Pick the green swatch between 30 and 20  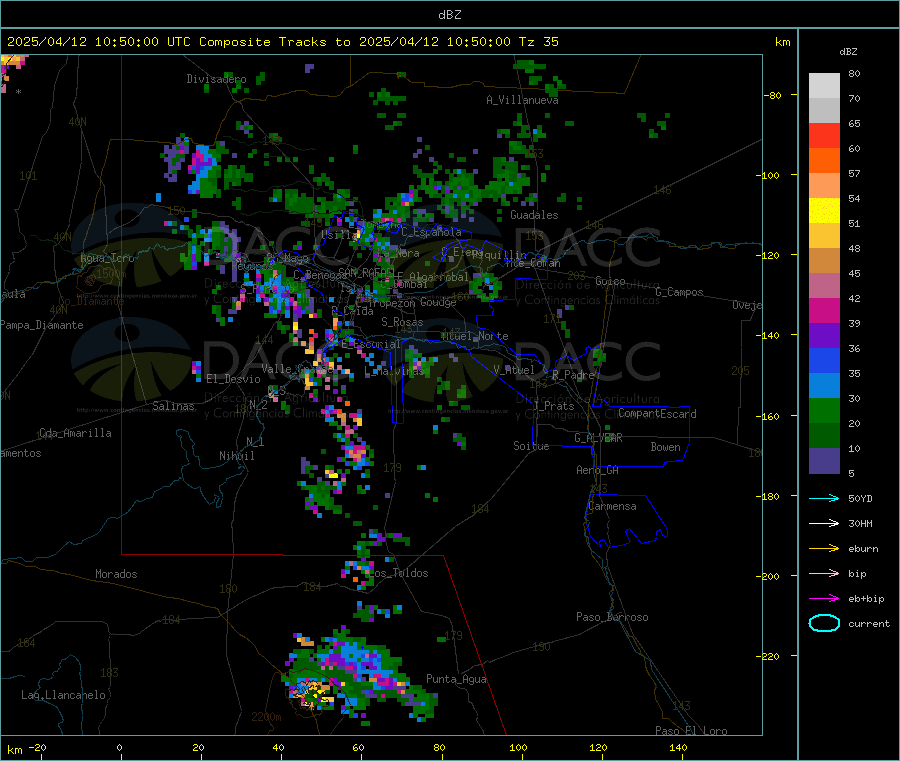pyautogui.click(x=824, y=410)
